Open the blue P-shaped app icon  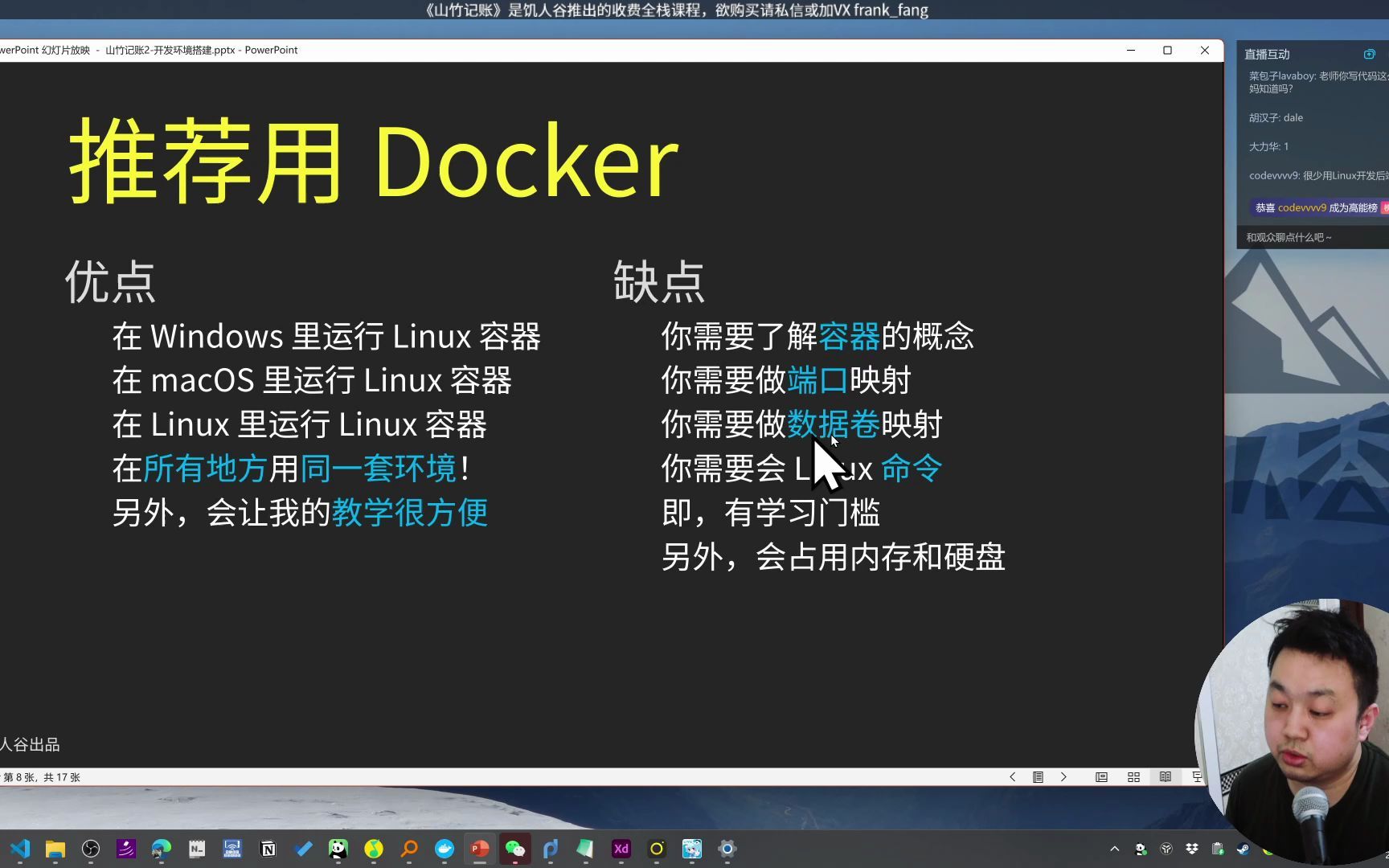pyautogui.click(x=551, y=849)
